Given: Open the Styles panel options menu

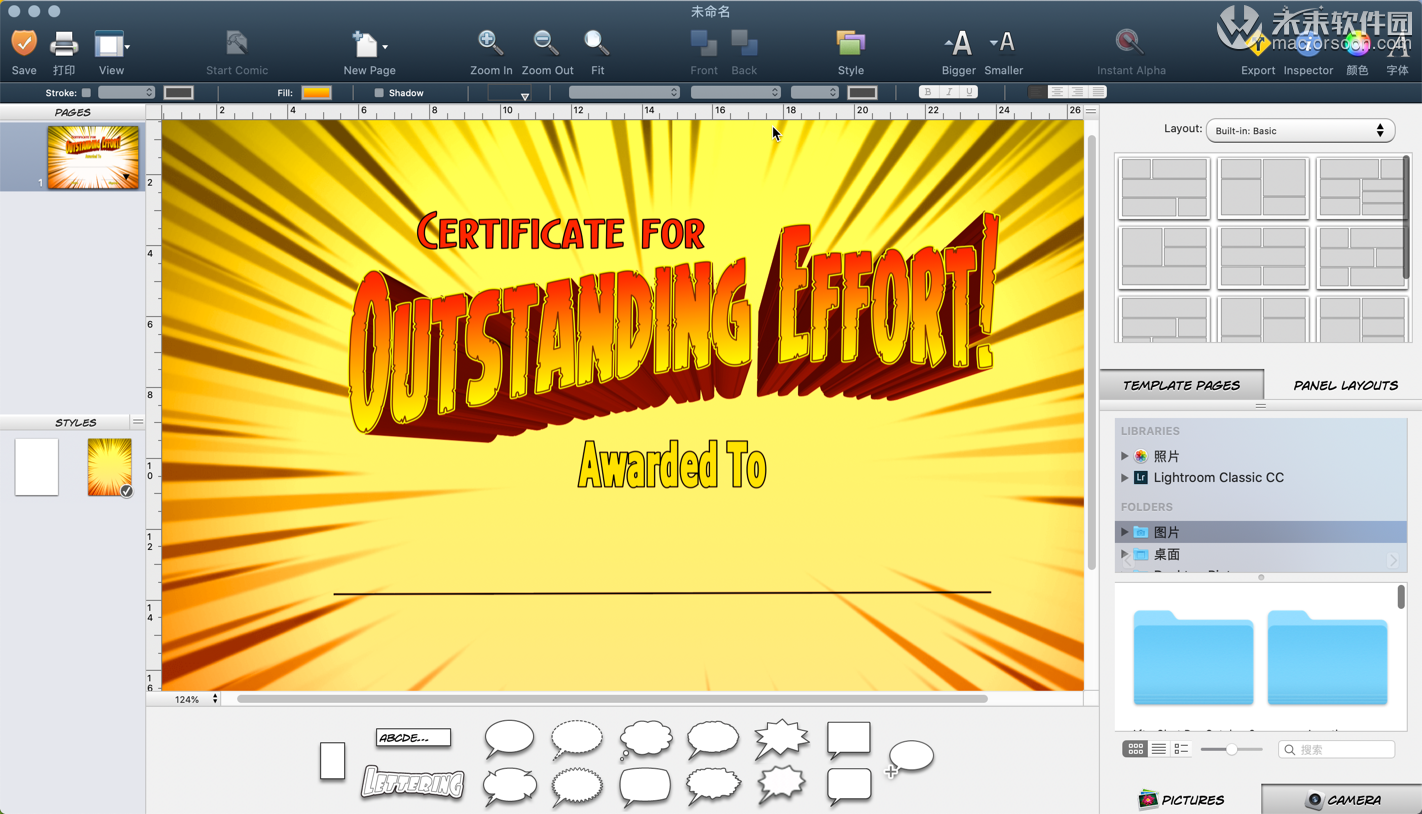Looking at the screenshot, I should click(138, 422).
